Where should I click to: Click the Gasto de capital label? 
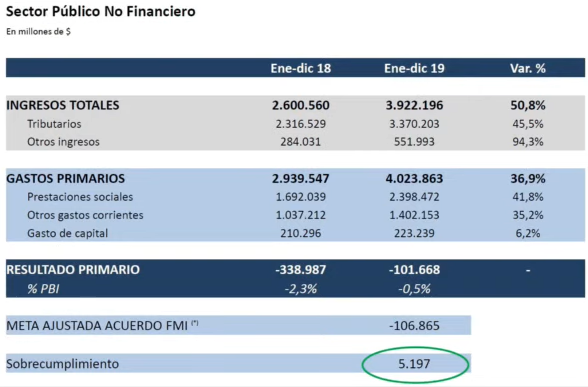68,233
